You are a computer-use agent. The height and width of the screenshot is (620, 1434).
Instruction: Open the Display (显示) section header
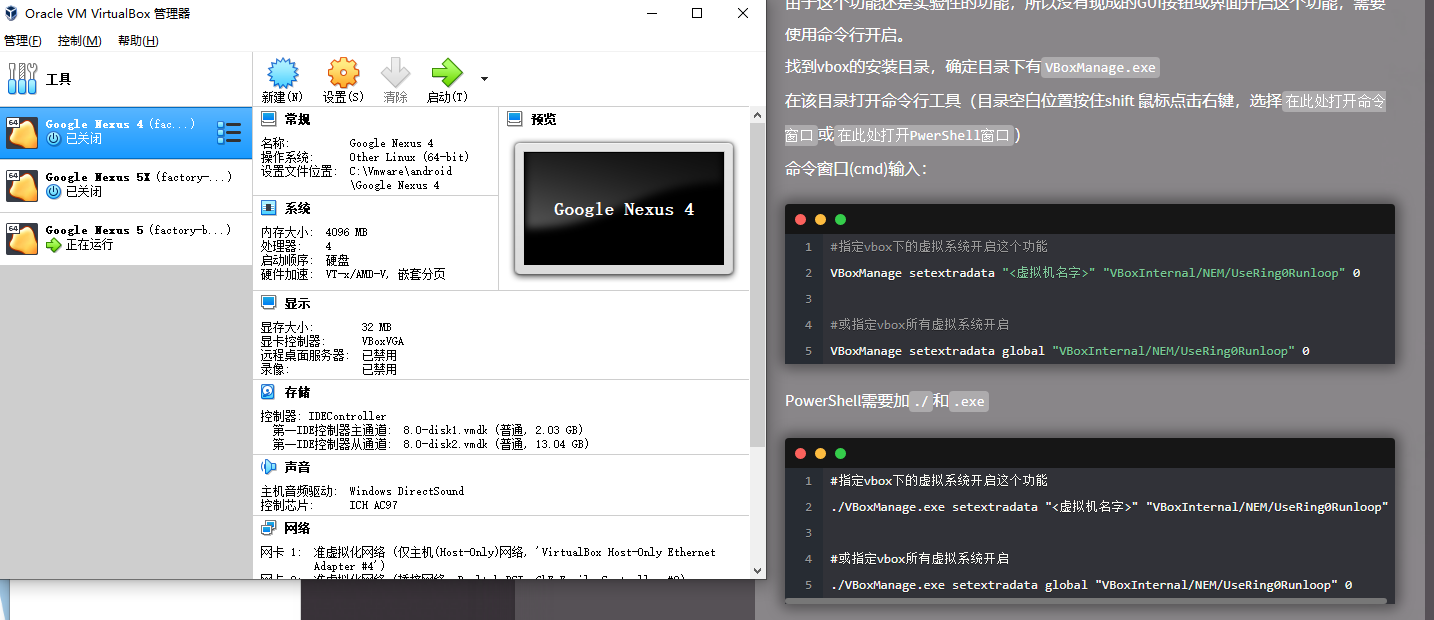[x=297, y=303]
